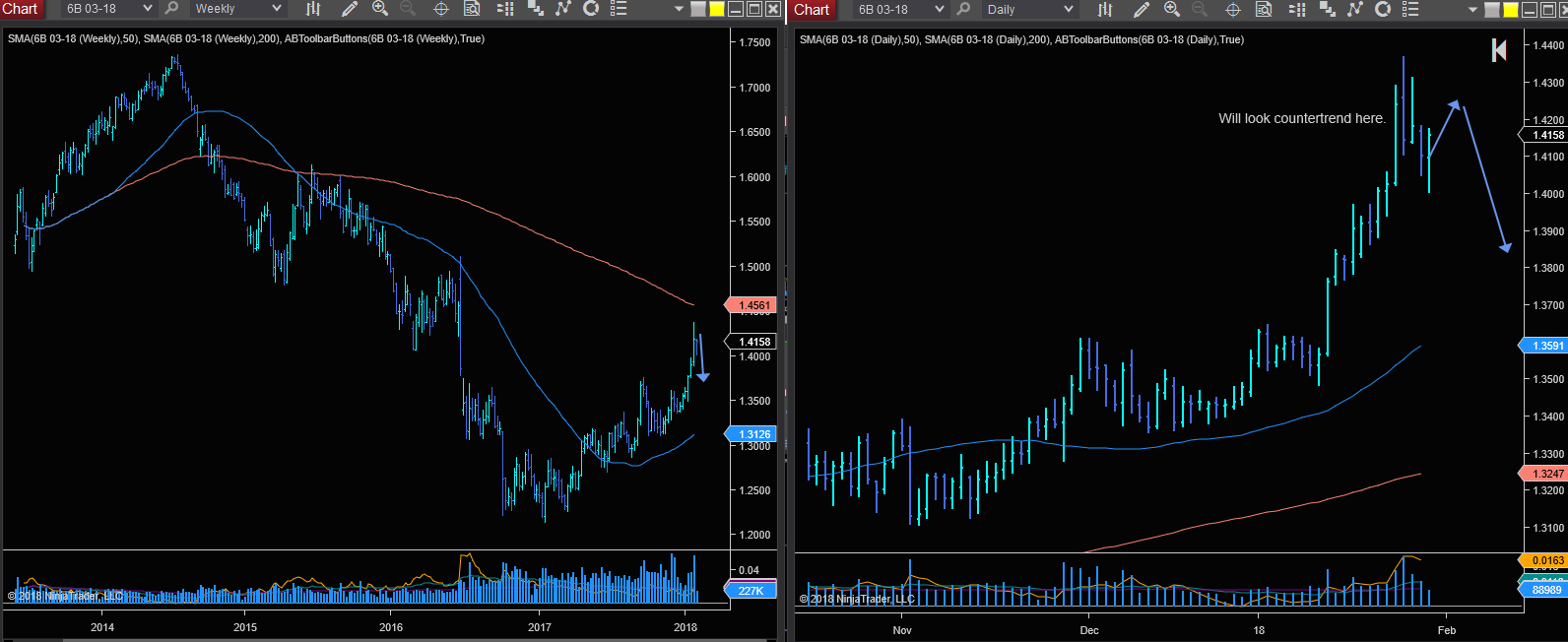
Task: Zoom out on the Weekly chart
Action: pyautogui.click(x=408, y=9)
